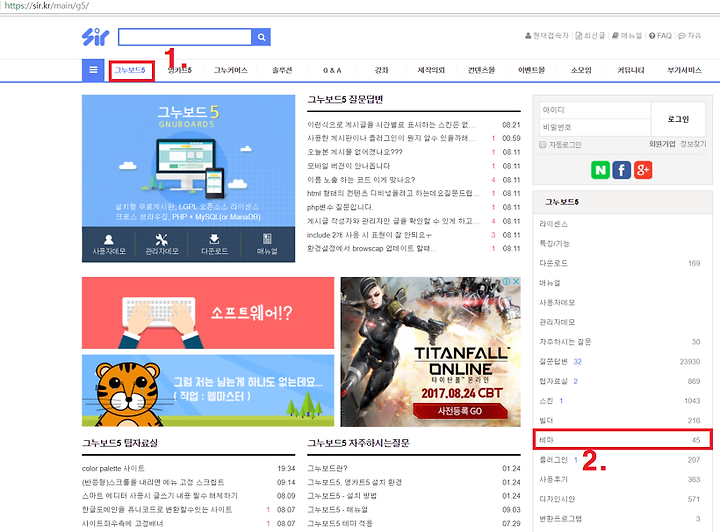Viewport: 720px width, 532px height.
Task: Open the tiger 웹마스터 banner
Action: 208,391
